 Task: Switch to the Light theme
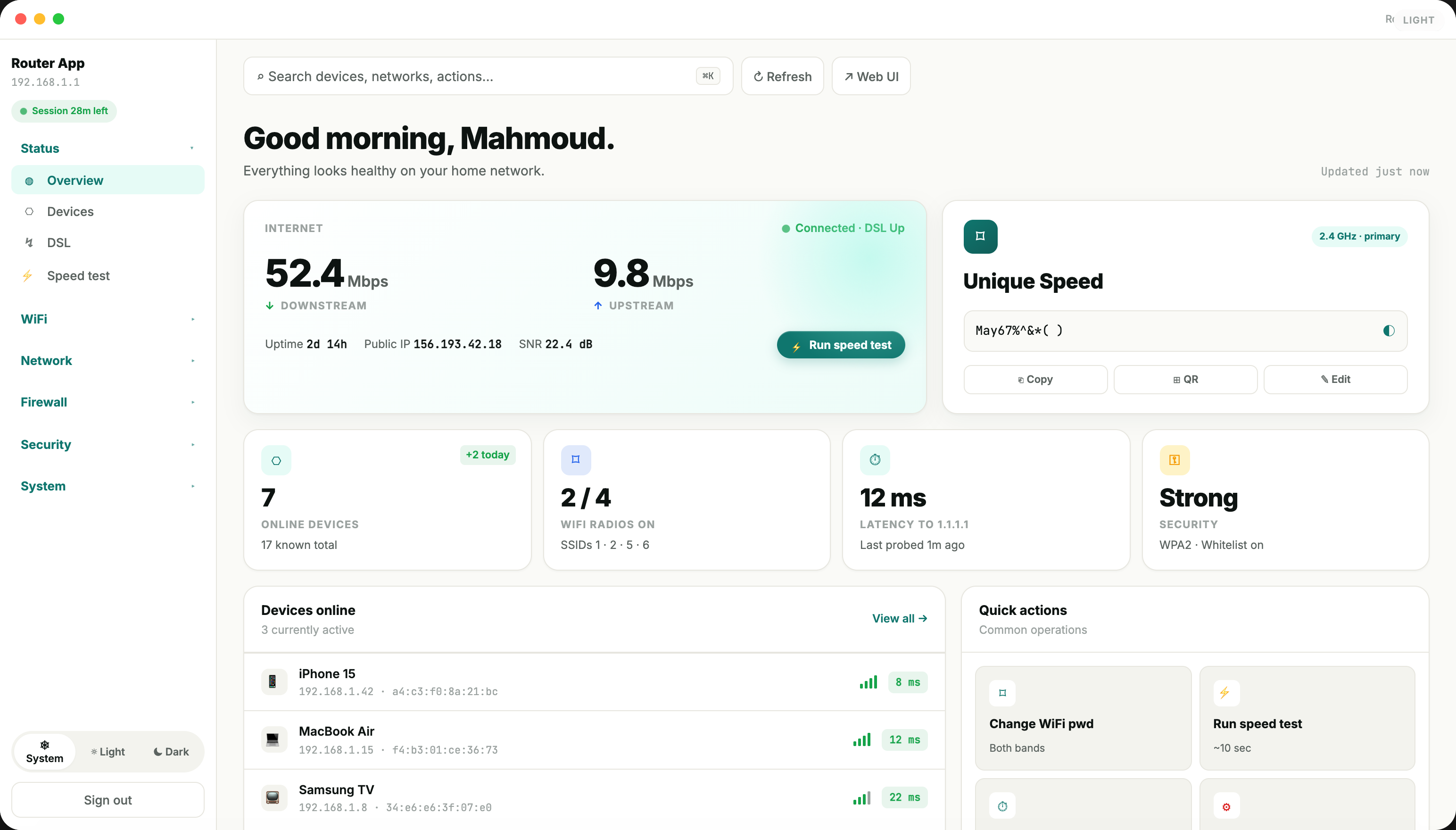[108, 752]
